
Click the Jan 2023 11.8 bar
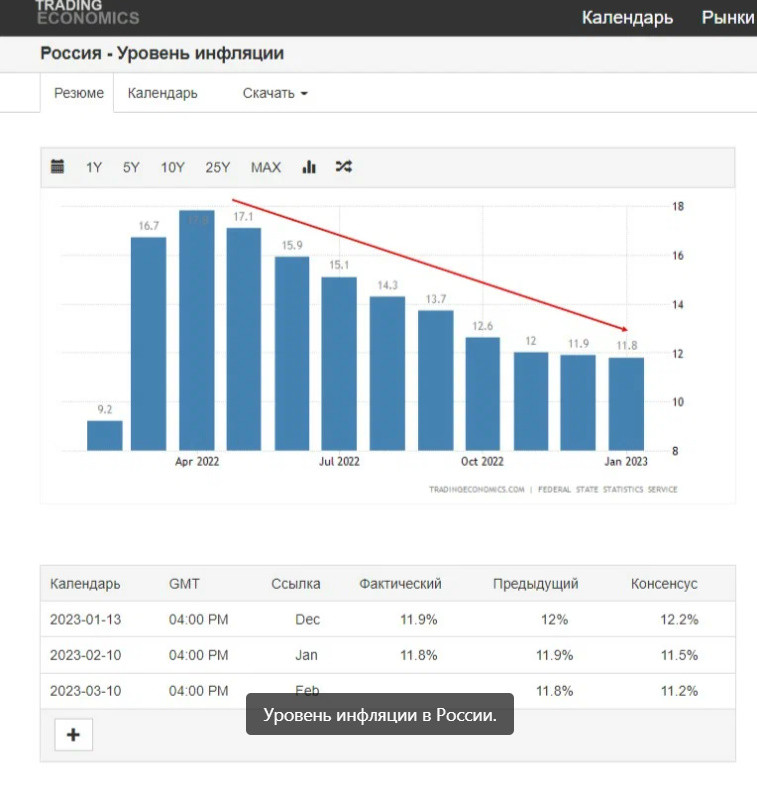tap(627, 404)
